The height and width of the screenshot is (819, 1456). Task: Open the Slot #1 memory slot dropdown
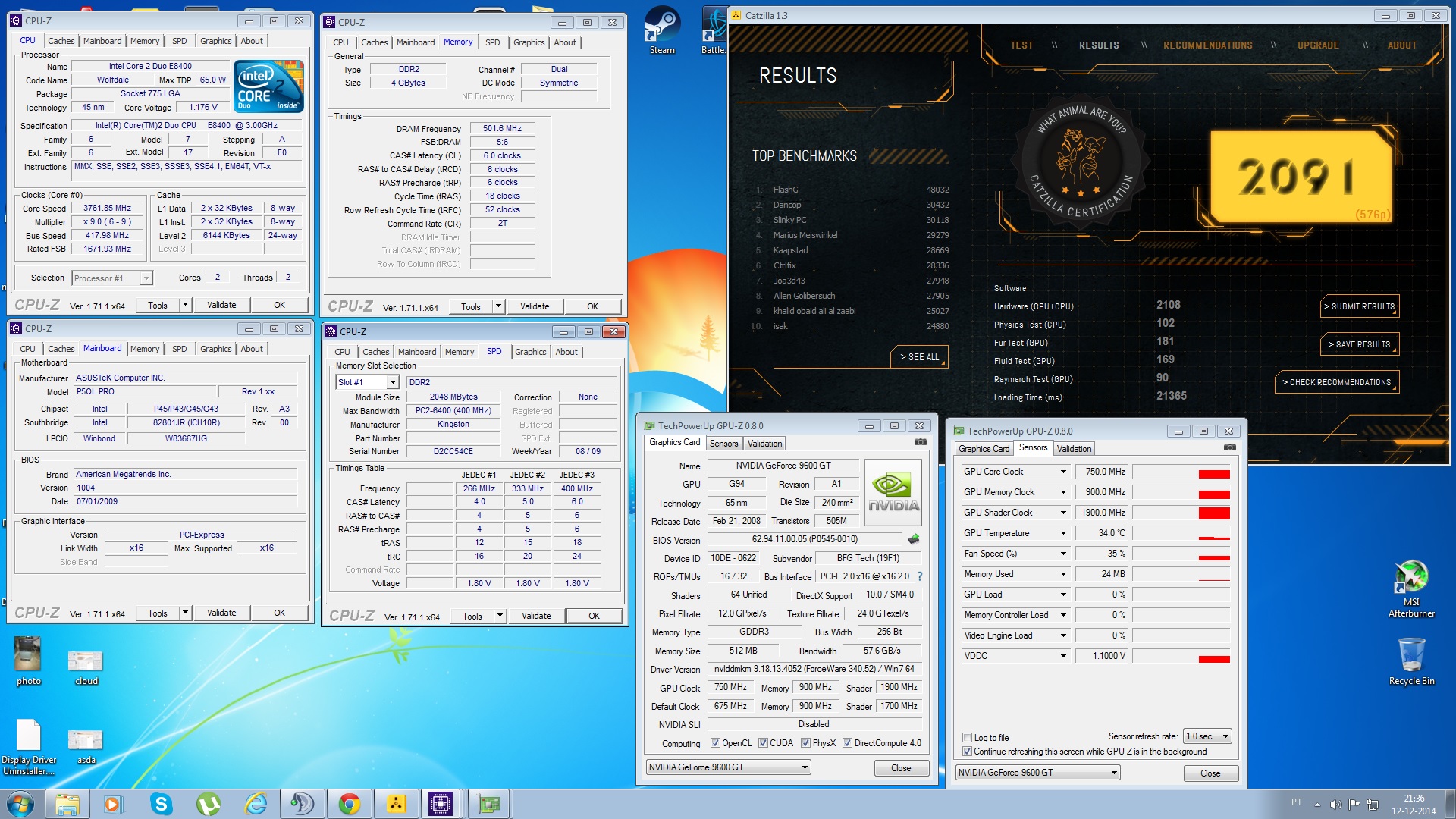click(367, 382)
